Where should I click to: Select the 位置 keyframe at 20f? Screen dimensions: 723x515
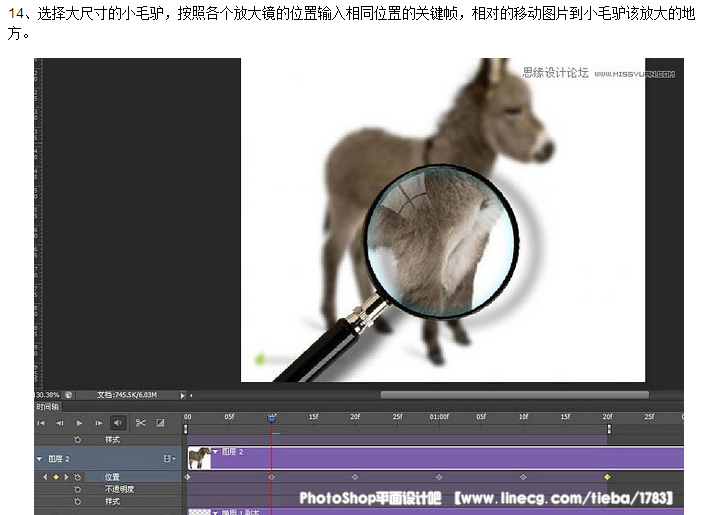point(355,477)
